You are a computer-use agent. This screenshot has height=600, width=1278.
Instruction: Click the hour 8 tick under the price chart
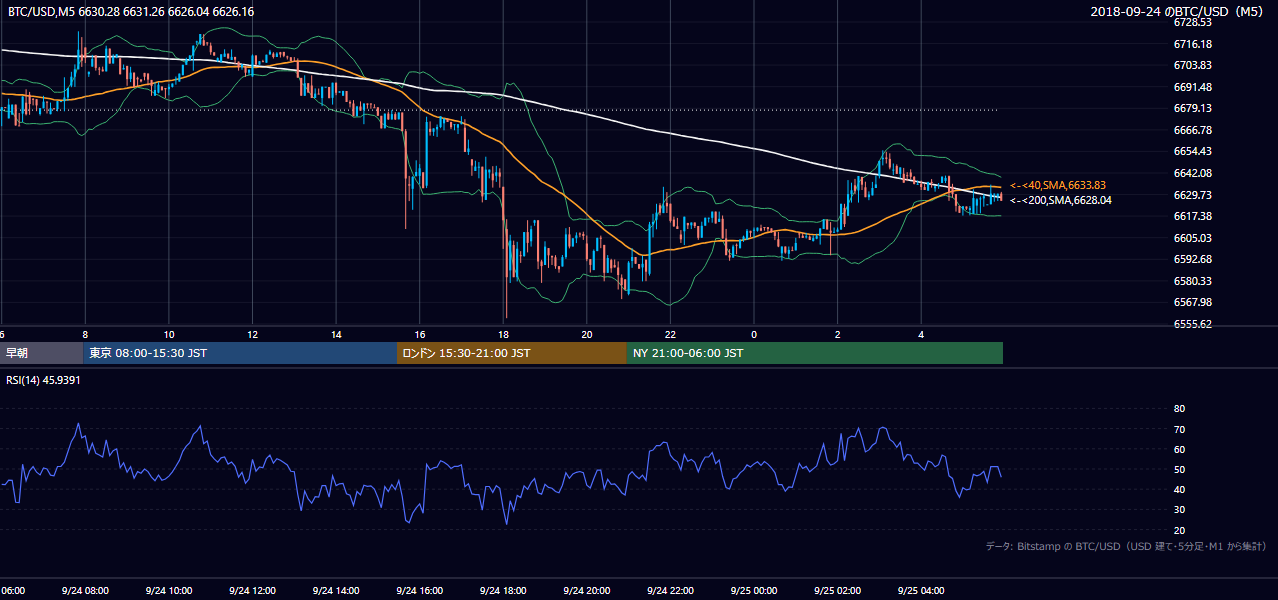pyautogui.click(x=85, y=334)
